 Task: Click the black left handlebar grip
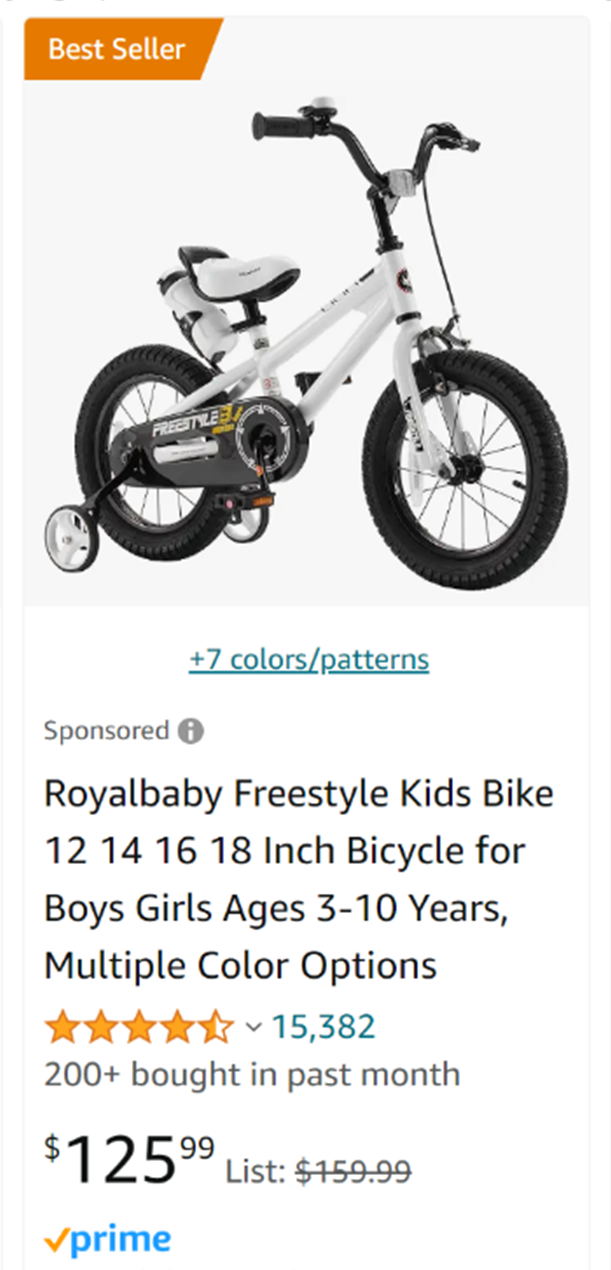click(283, 127)
